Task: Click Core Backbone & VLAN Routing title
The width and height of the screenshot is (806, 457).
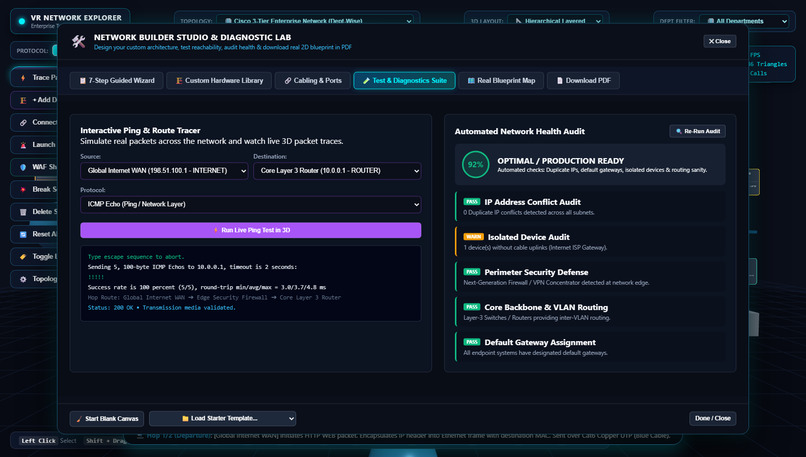Action: 546,307
